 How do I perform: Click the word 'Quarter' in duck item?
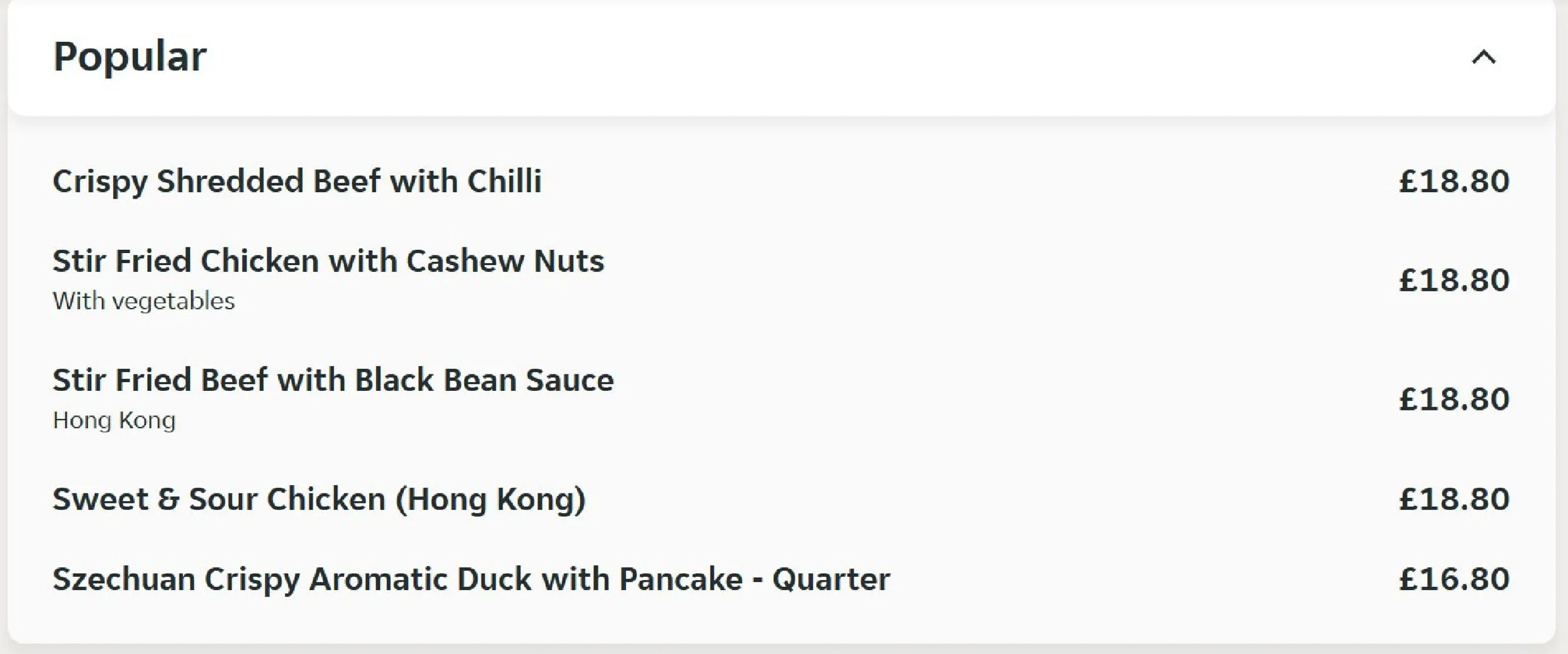(831, 580)
